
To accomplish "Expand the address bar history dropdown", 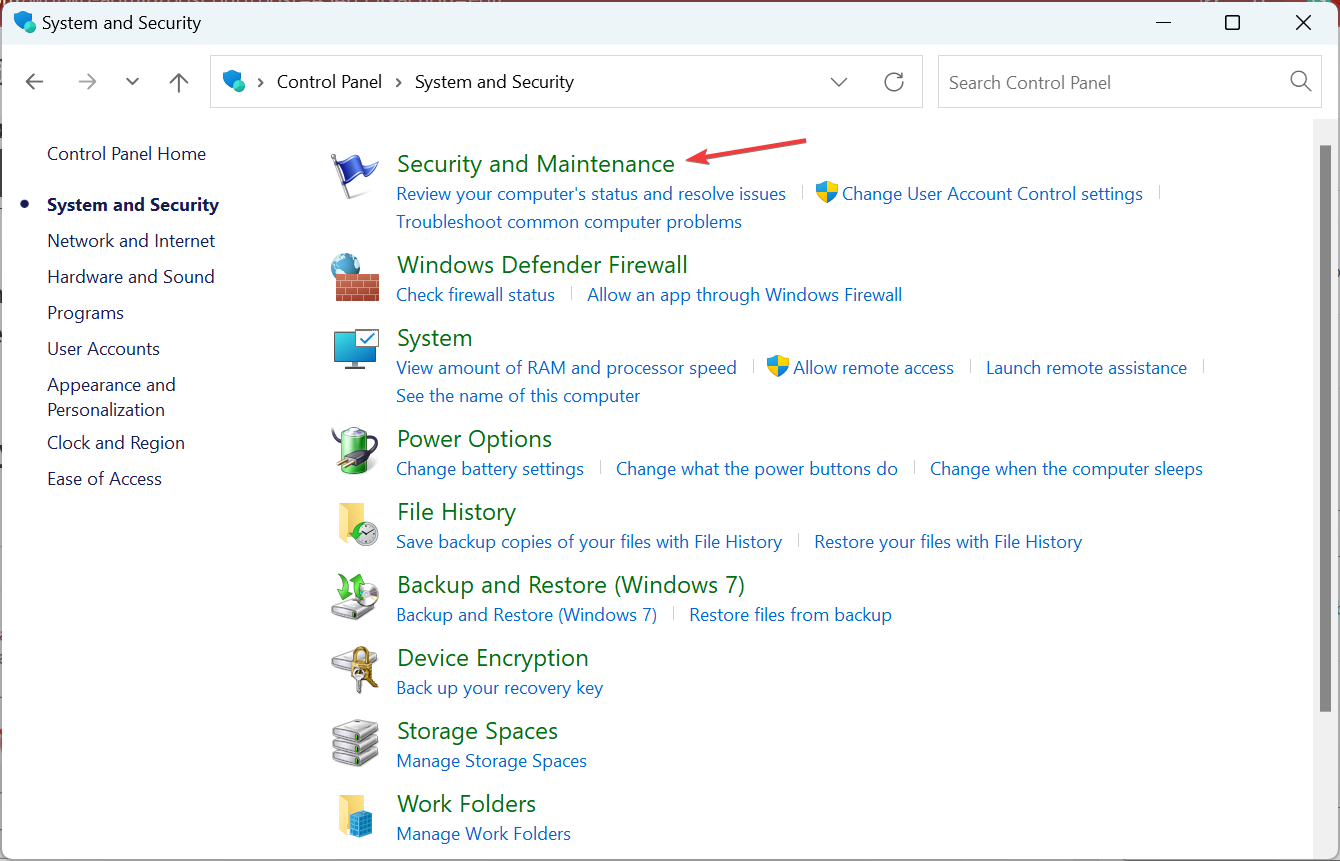I will pyautogui.click(x=839, y=82).
